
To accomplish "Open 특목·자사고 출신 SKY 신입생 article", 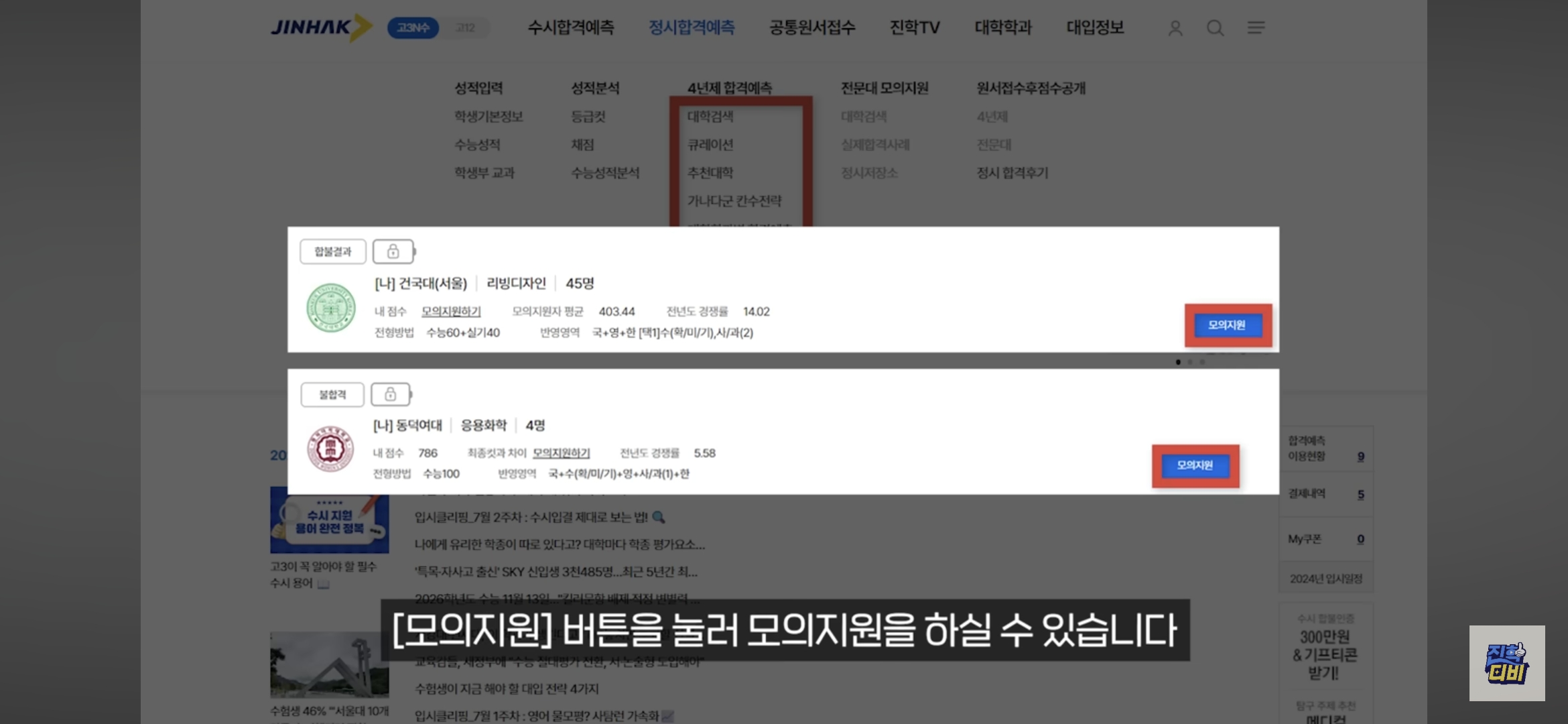I will point(556,572).
